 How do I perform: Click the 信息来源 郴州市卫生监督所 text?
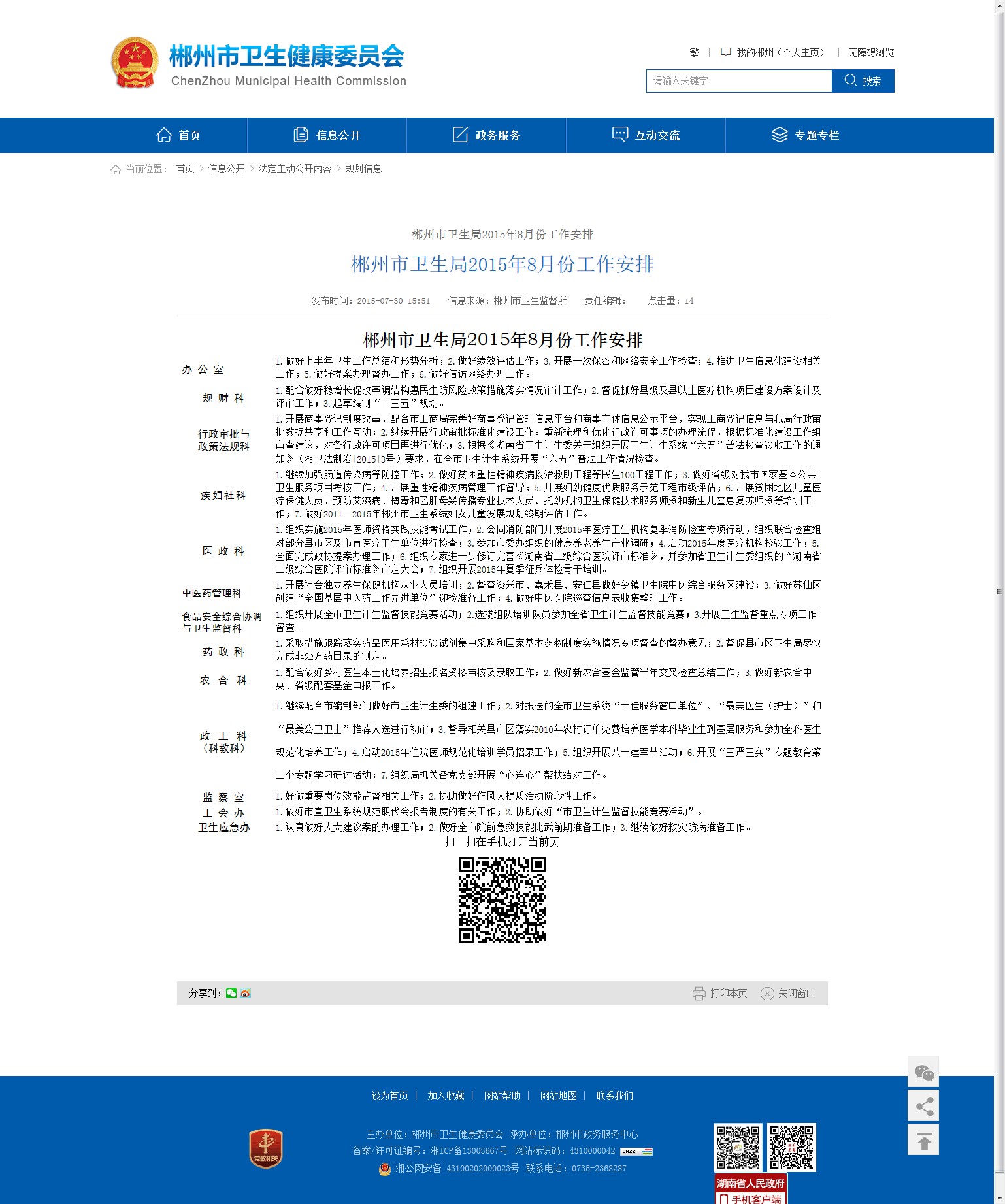tap(507, 301)
